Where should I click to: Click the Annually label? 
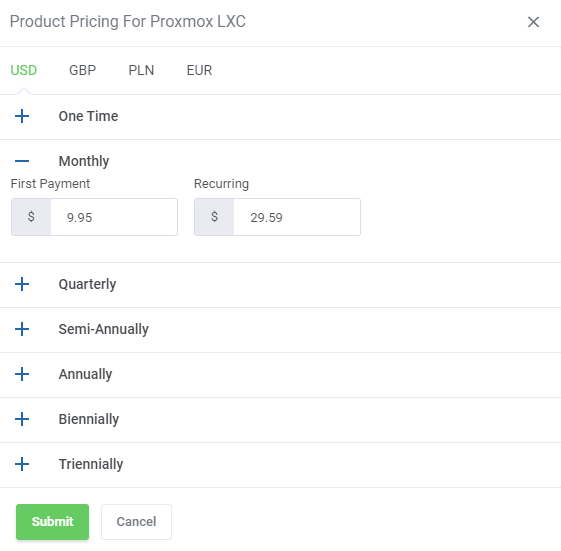click(86, 374)
